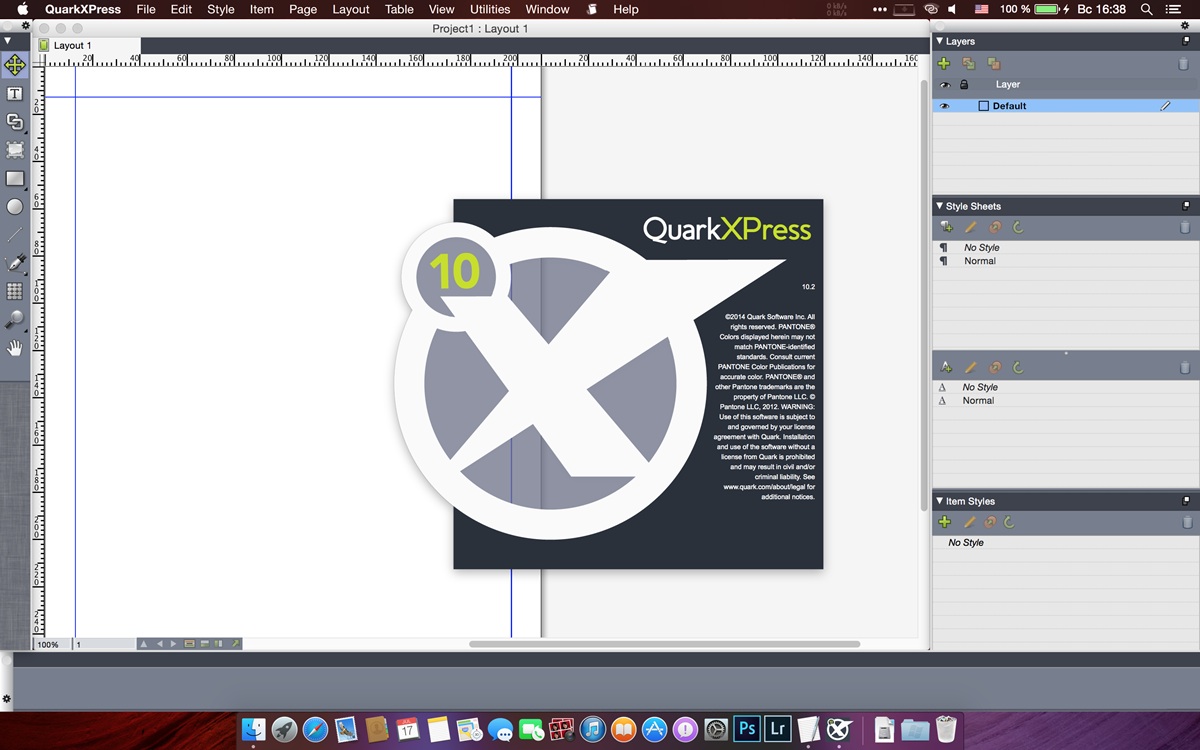1200x750 pixels.
Task: Select the Pan hand tool
Action: pyautogui.click(x=15, y=348)
